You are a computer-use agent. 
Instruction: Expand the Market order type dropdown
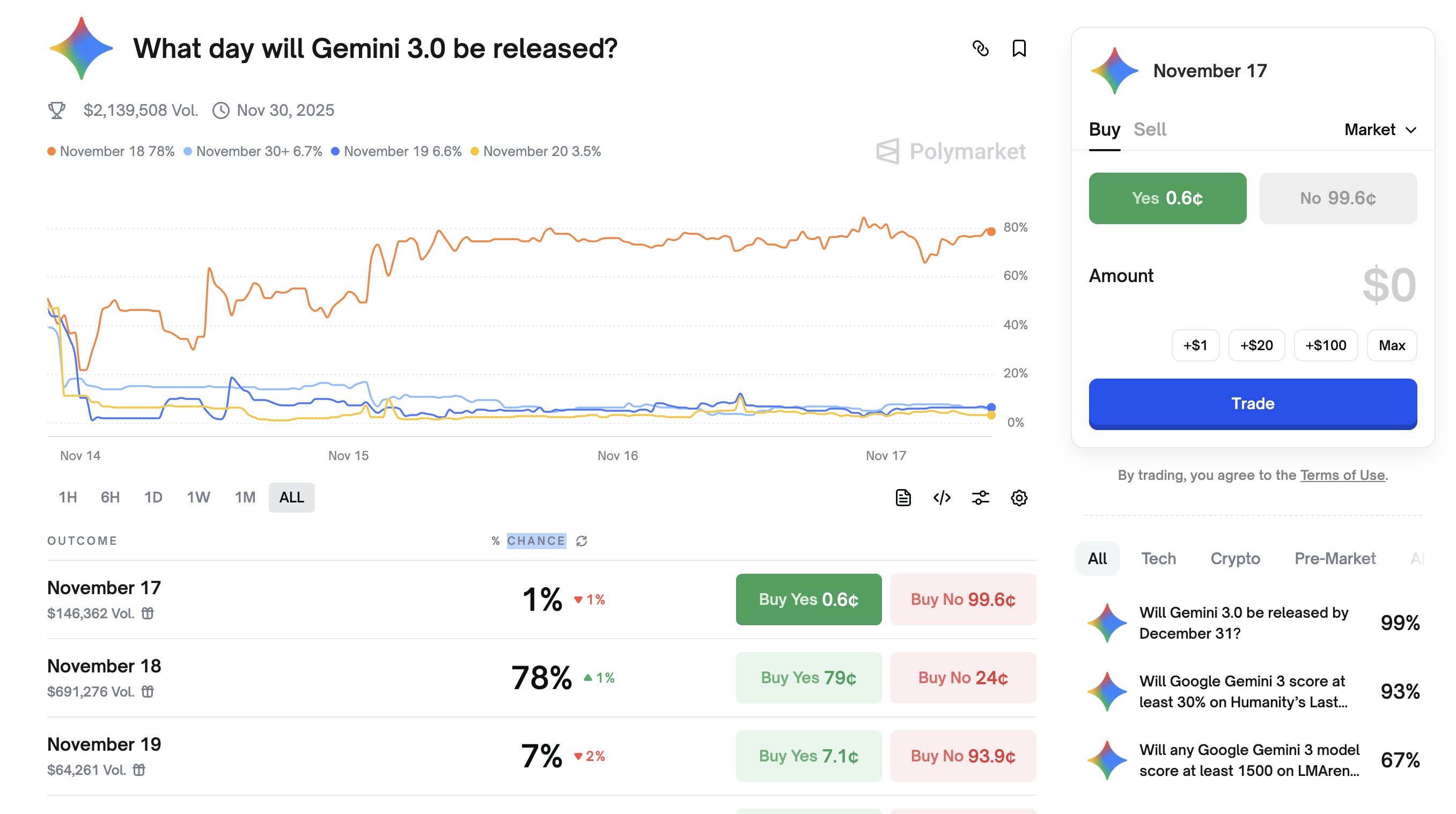pos(1380,130)
